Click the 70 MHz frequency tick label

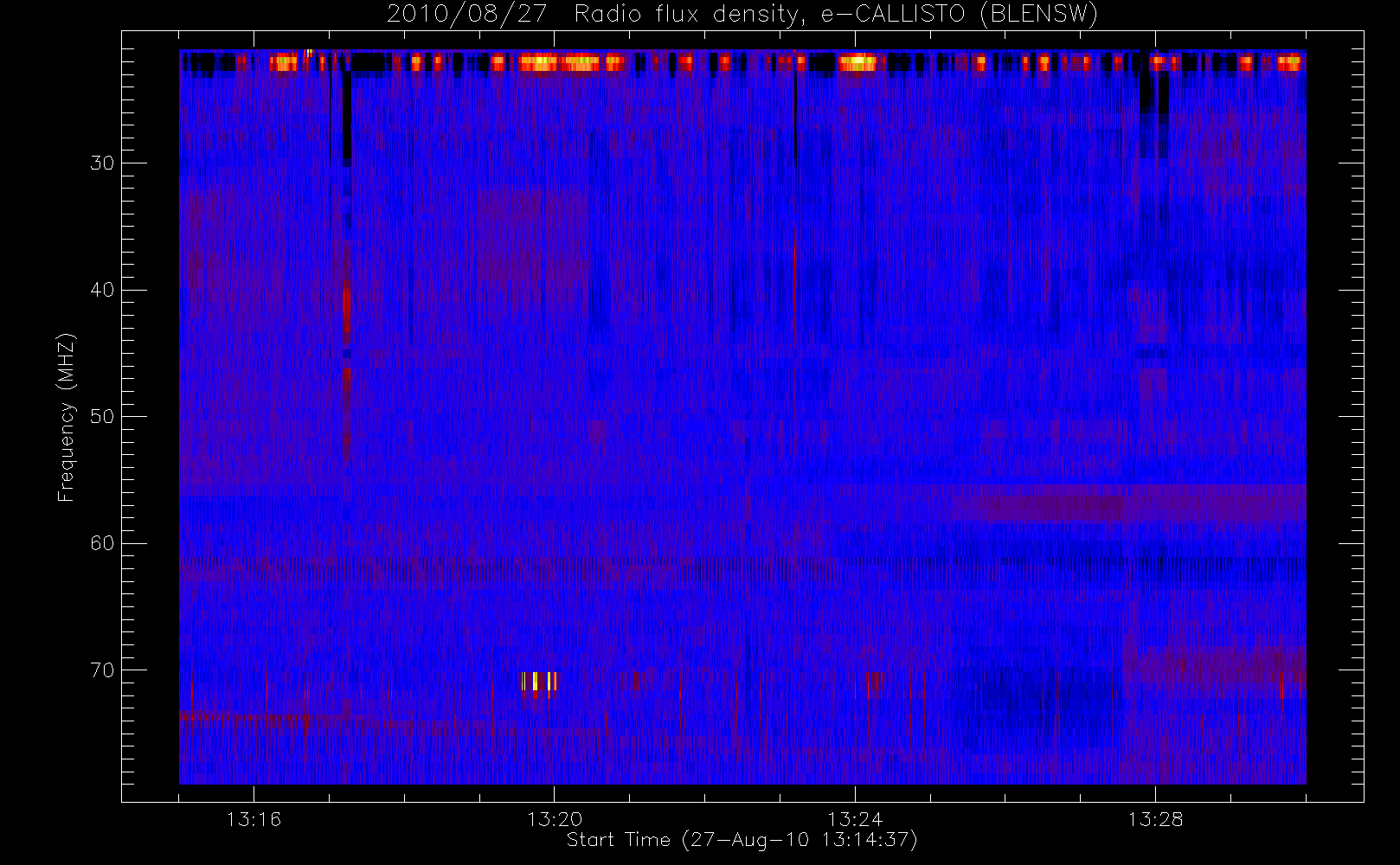point(102,670)
